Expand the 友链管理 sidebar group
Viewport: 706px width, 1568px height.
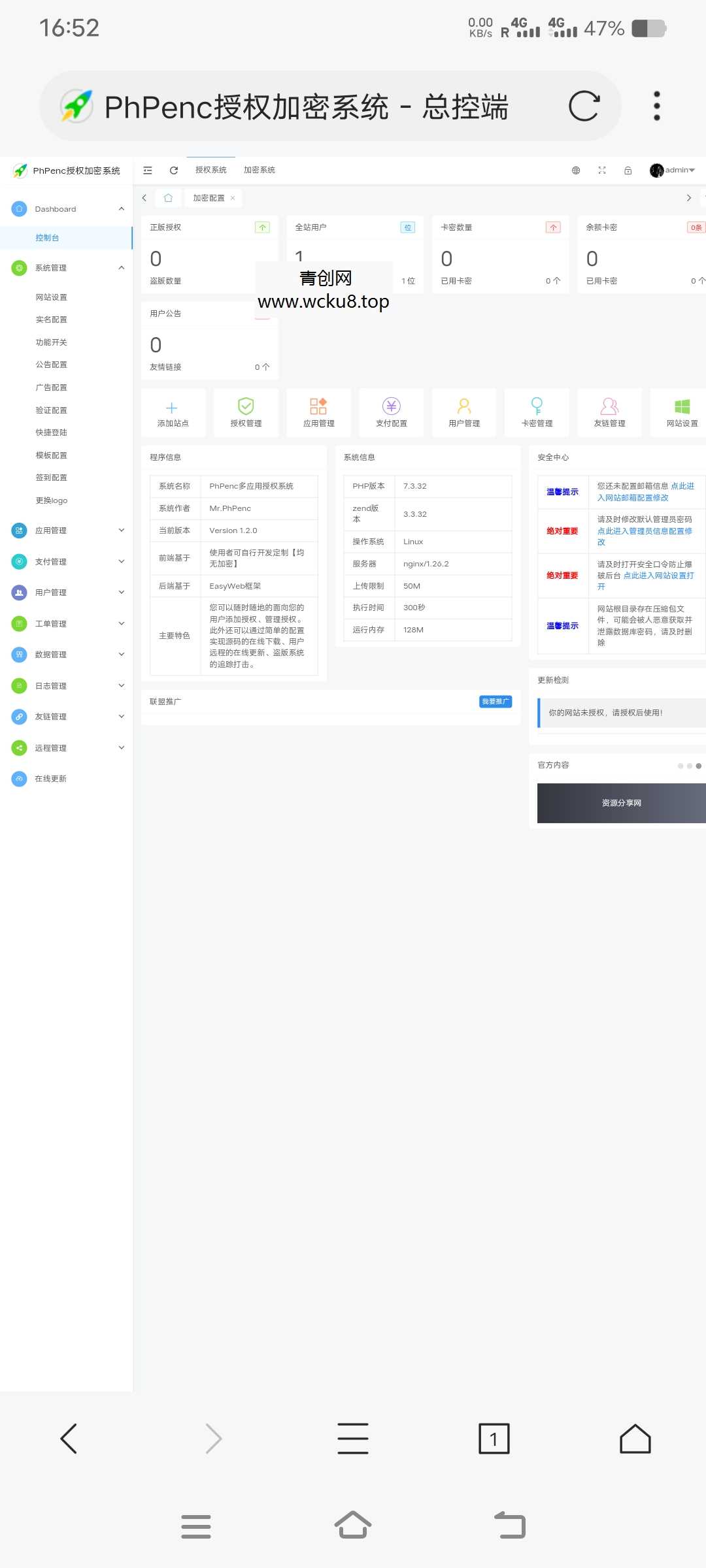point(66,717)
